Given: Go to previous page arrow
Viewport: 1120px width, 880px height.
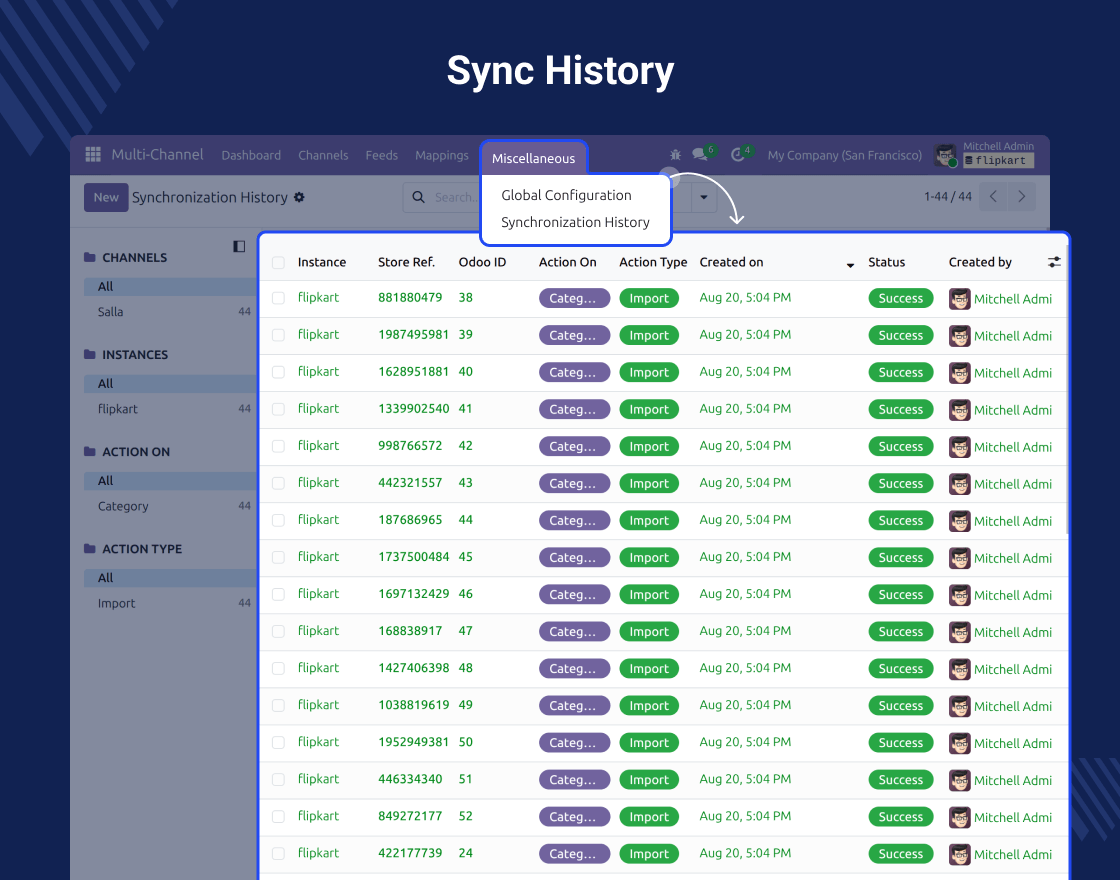Looking at the screenshot, I should [994, 196].
